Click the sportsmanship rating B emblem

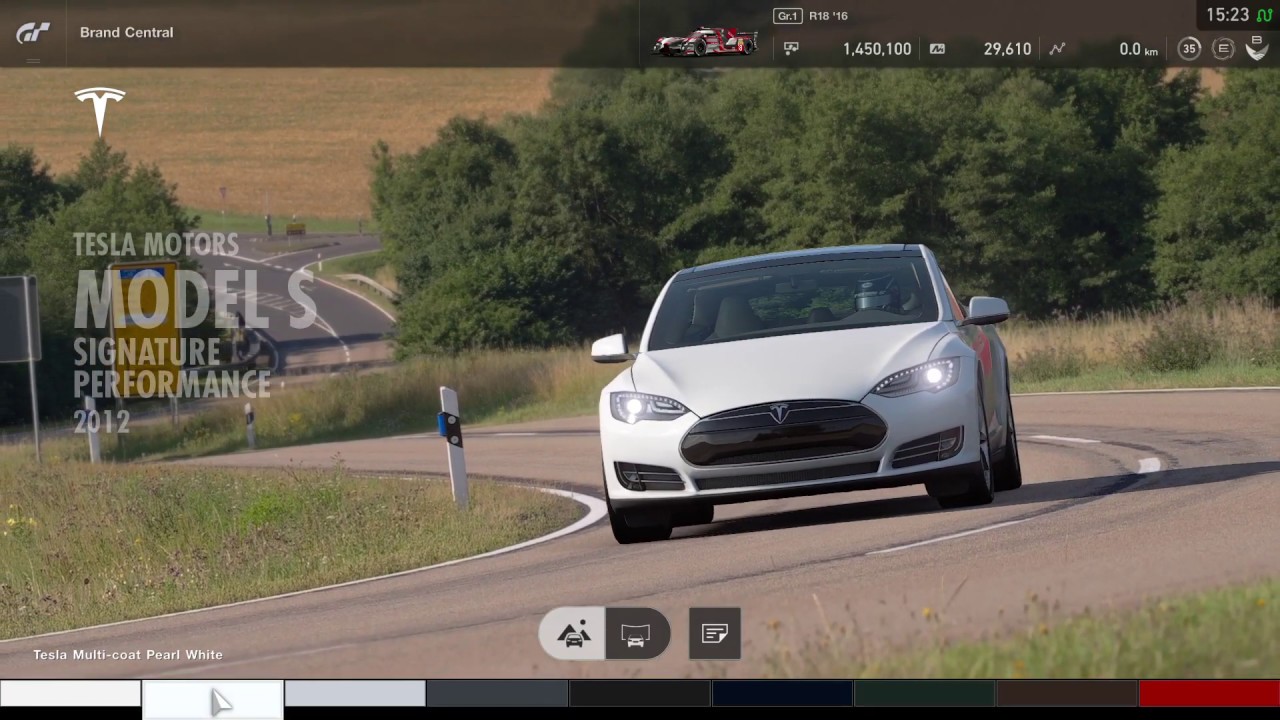tap(1257, 48)
